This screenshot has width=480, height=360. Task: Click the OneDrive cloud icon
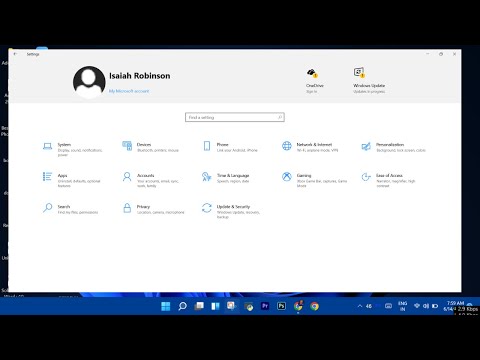pos(312,73)
